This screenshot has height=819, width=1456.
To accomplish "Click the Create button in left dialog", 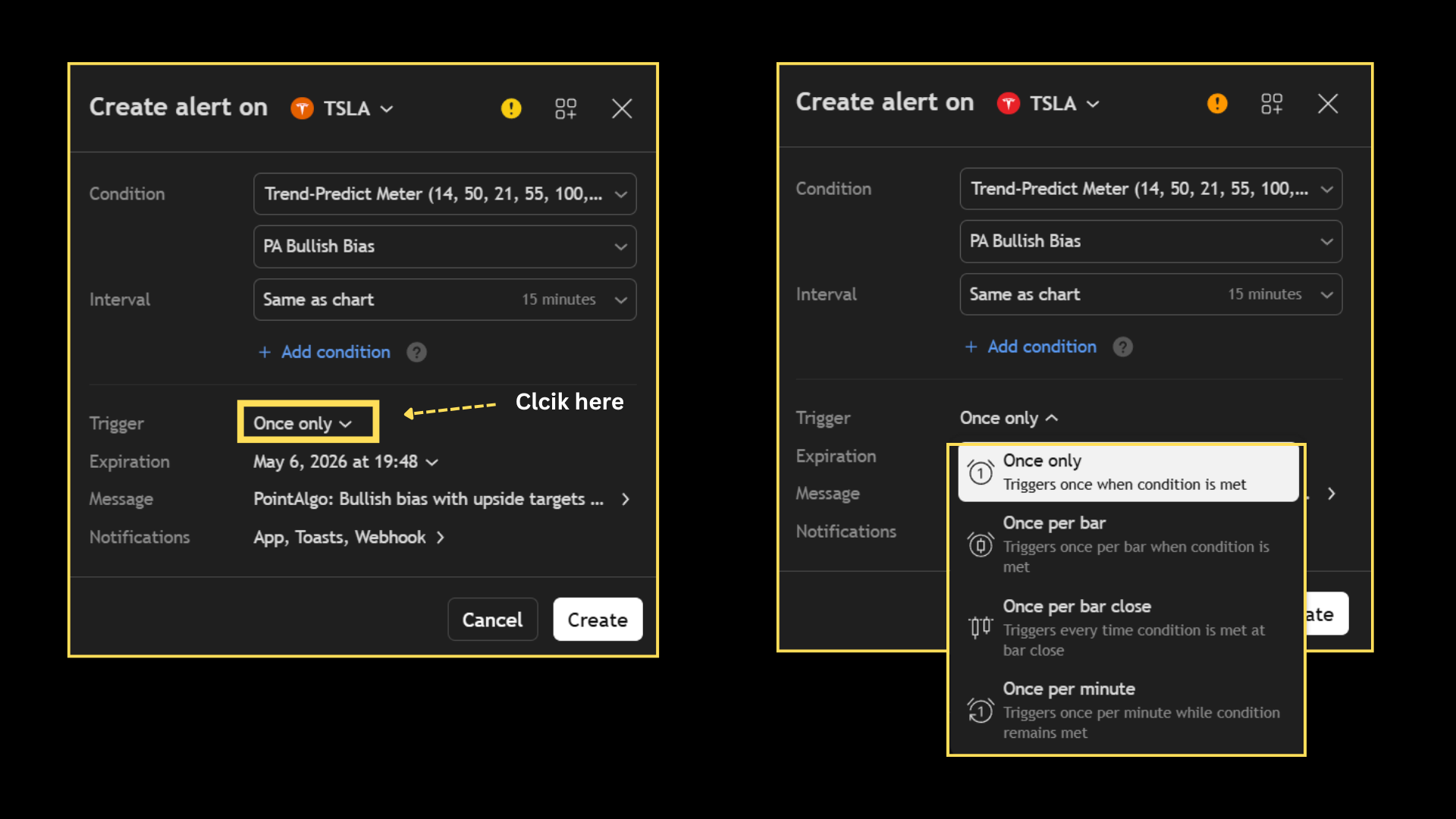I will [x=598, y=620].
